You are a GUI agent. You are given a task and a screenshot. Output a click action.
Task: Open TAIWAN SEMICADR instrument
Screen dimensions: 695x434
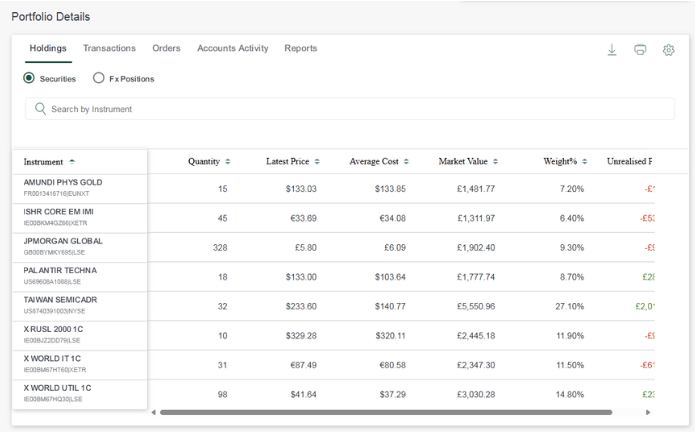click(x=60, y=300)
